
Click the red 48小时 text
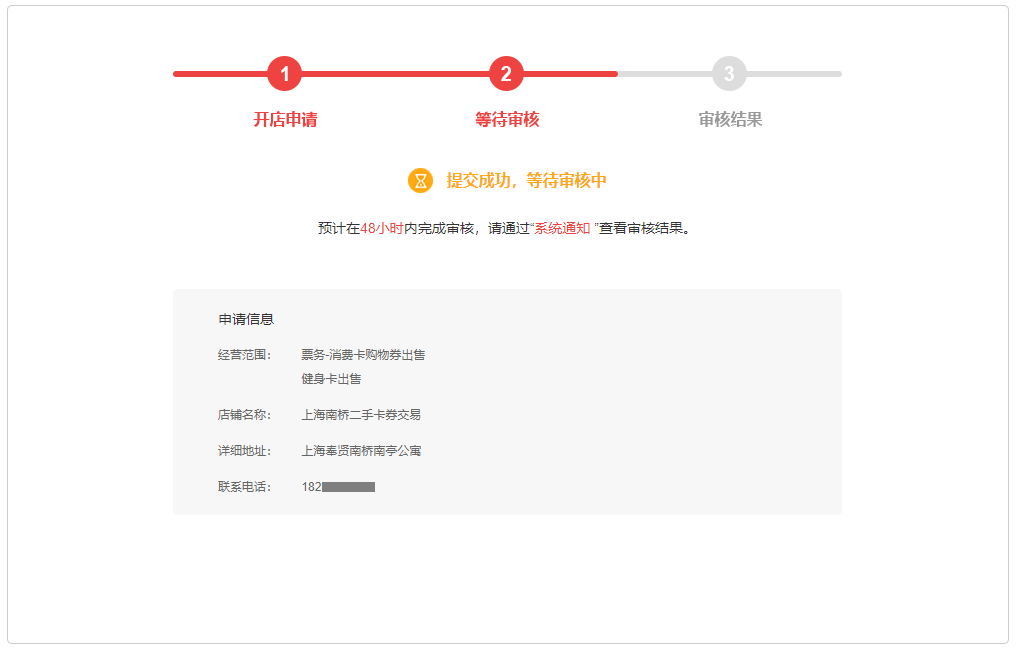[382, 228]
